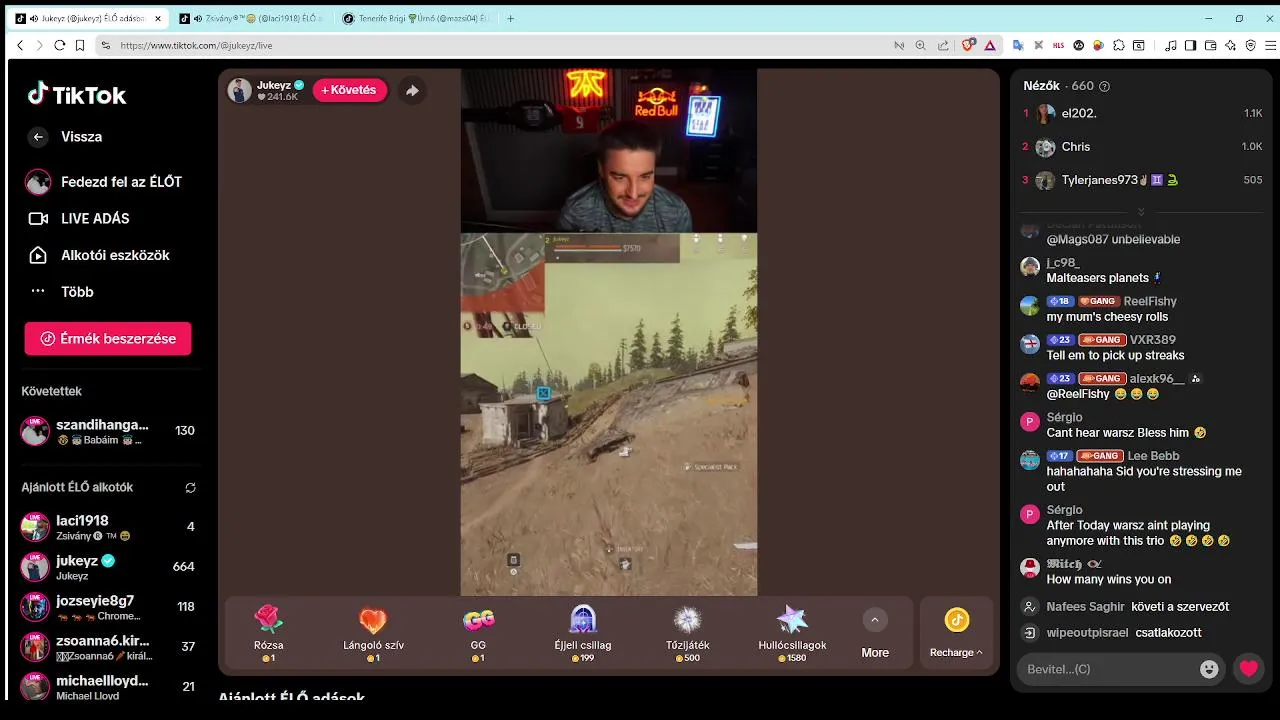This screenshot has width=1280, height=720.
Task: Click Lee Bebb username in chat
Action: tap(1153, 456)
